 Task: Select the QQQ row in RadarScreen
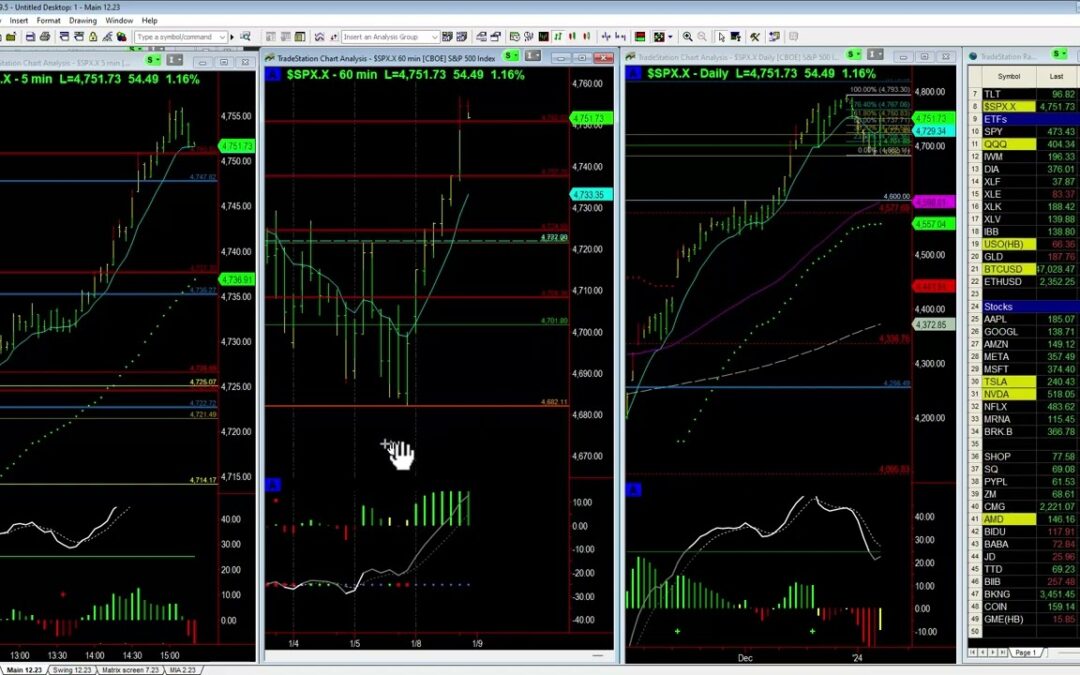[x=1023, y=144]
